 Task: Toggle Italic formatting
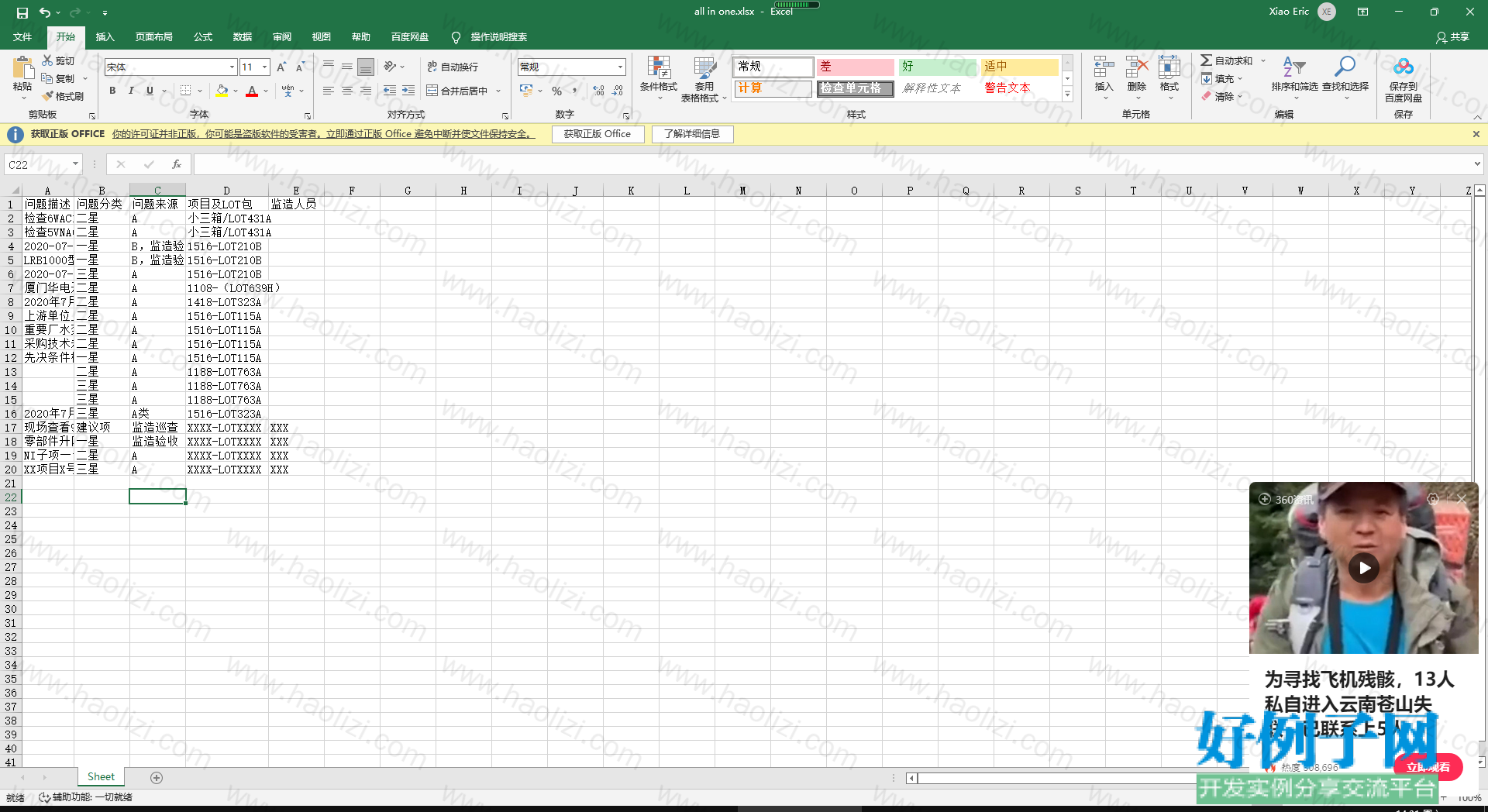tap(131, 91)
